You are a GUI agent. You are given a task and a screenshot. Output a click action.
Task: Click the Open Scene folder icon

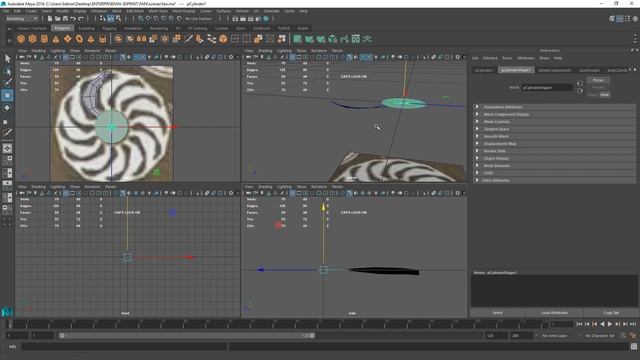[x=58, y=18]
